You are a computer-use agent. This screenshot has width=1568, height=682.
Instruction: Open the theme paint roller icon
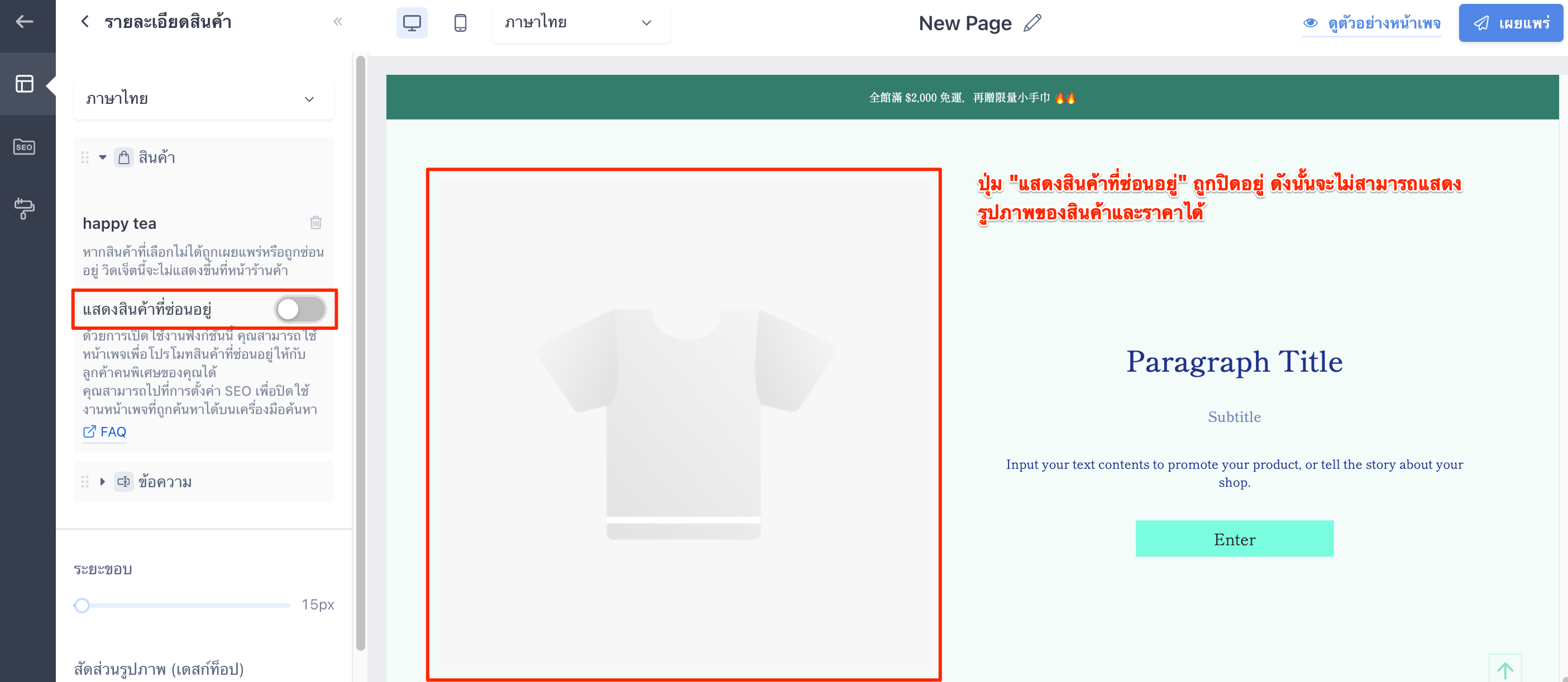point(25,209)
